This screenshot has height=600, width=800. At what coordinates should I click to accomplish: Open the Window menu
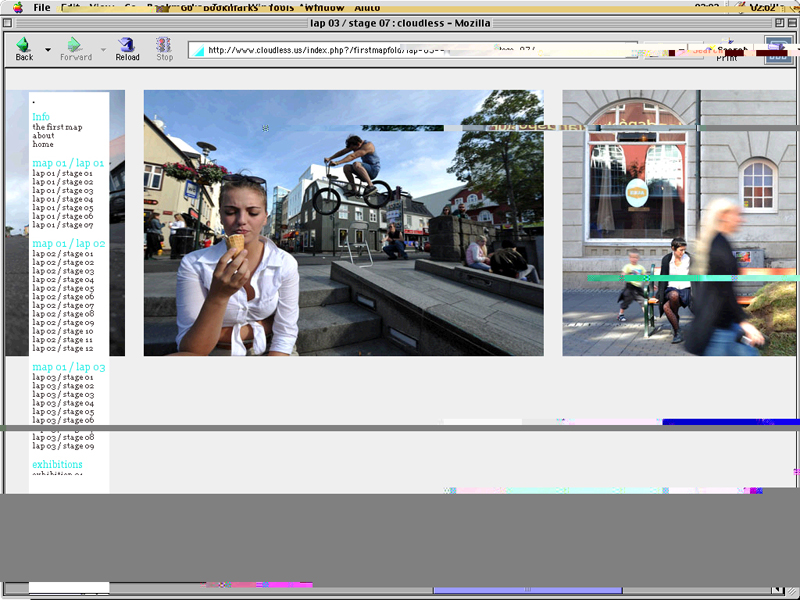click(324, 8)
